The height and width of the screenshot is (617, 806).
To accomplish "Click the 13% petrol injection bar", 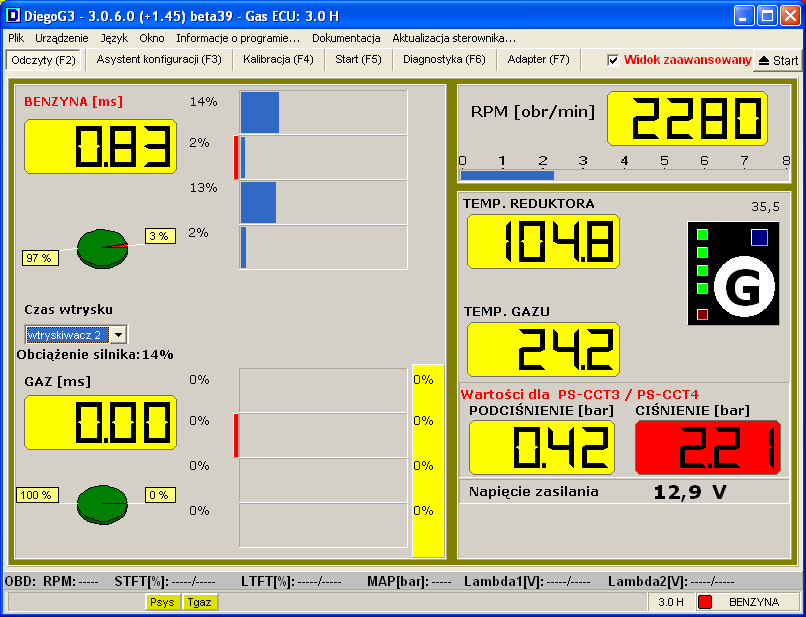I will [259, 202].
